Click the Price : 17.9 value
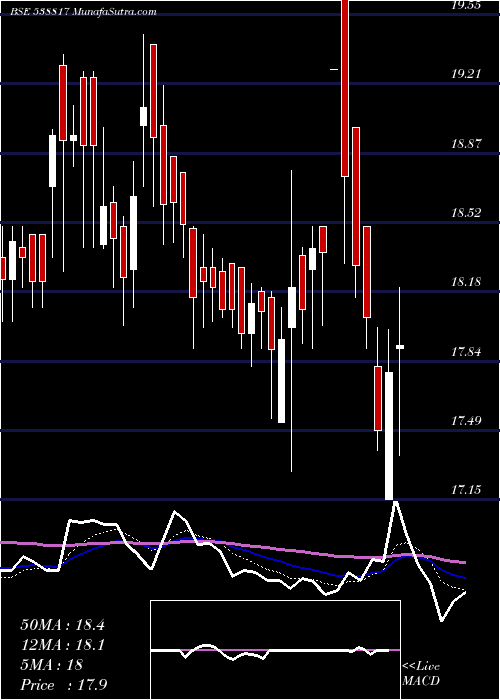Screen dimensions: 500x700 coord(63,684)
